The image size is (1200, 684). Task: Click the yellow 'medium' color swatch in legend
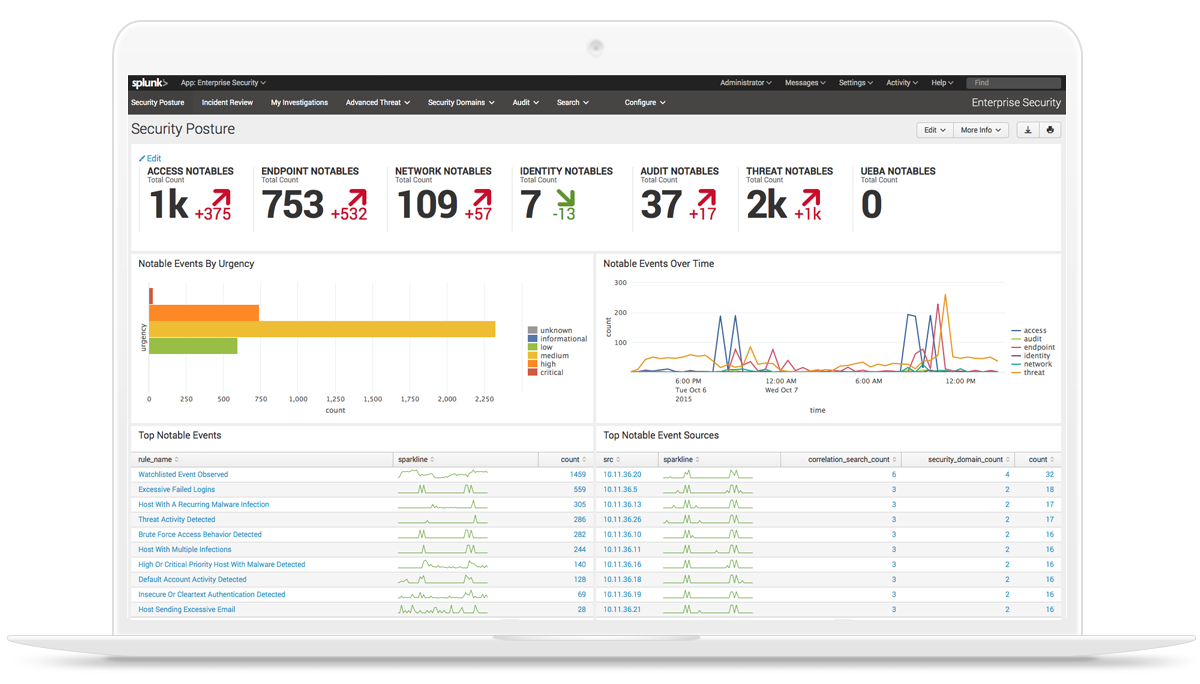[x=532, y=353]
